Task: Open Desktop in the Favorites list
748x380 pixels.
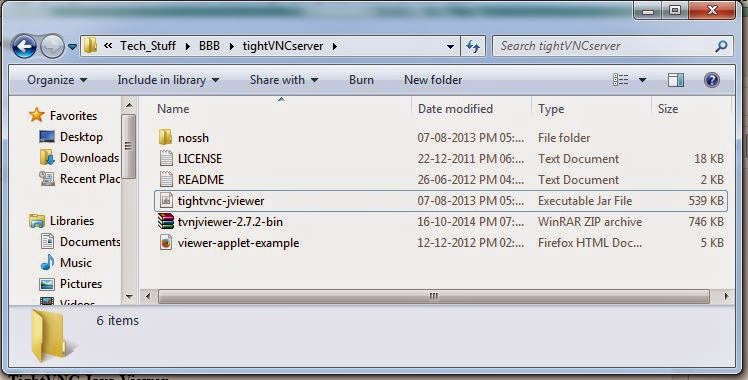Action: (x=81, y=137)
